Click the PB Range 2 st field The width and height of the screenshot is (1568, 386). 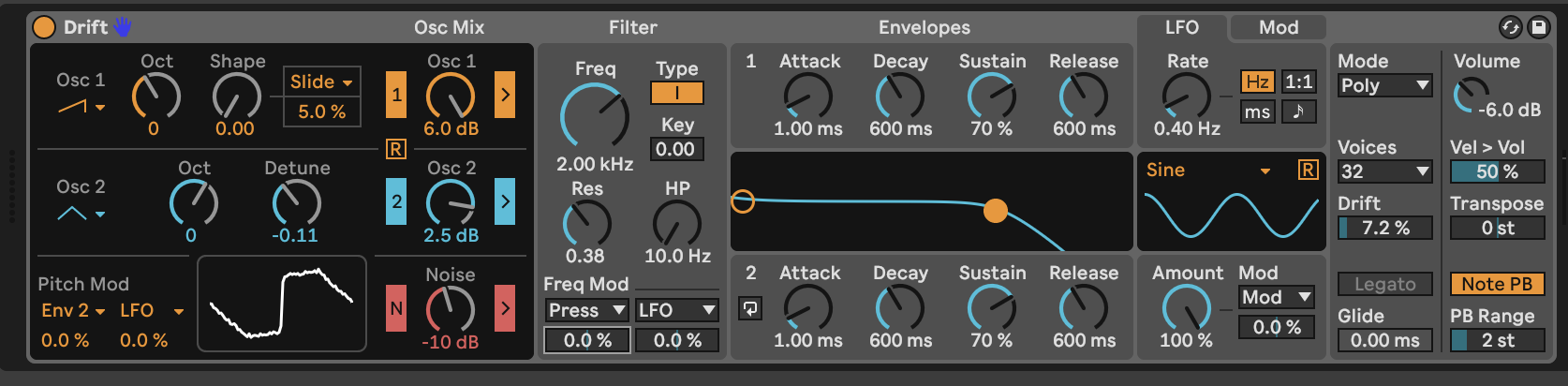pyautogui.click(x=1497, y=340)
